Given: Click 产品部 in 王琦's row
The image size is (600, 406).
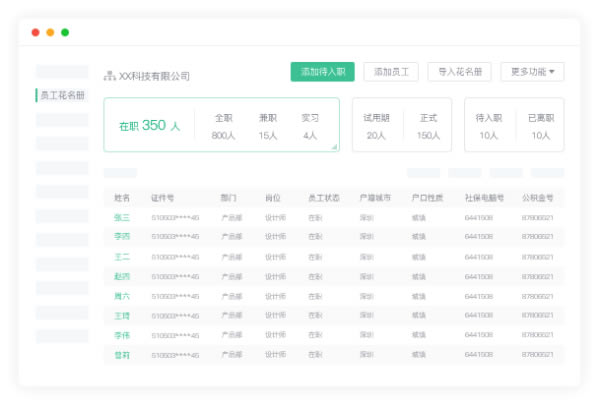Looking at the screenshot, I should tap(232, 315).
